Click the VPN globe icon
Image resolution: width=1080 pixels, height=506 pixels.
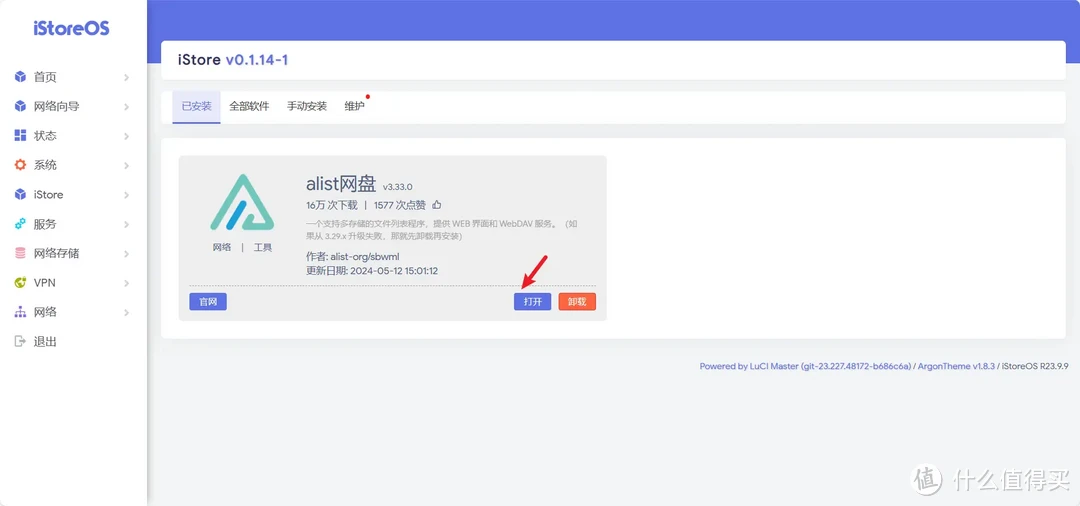click(21, 283)
